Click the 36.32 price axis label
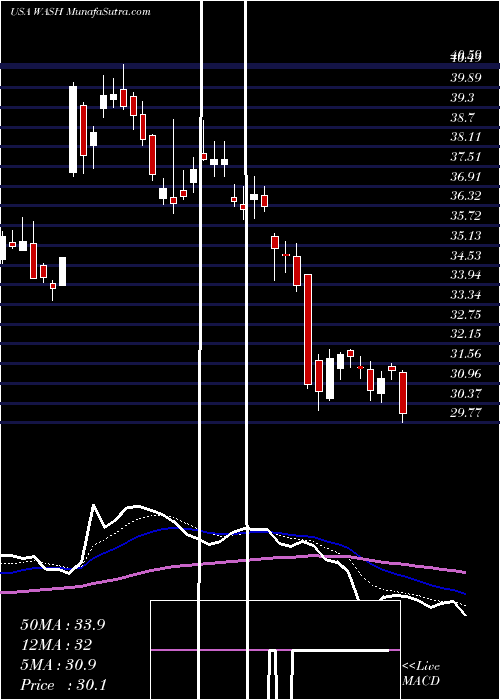Image resolution: width=500 pixels, height=700 pixels. coord(466,196)
